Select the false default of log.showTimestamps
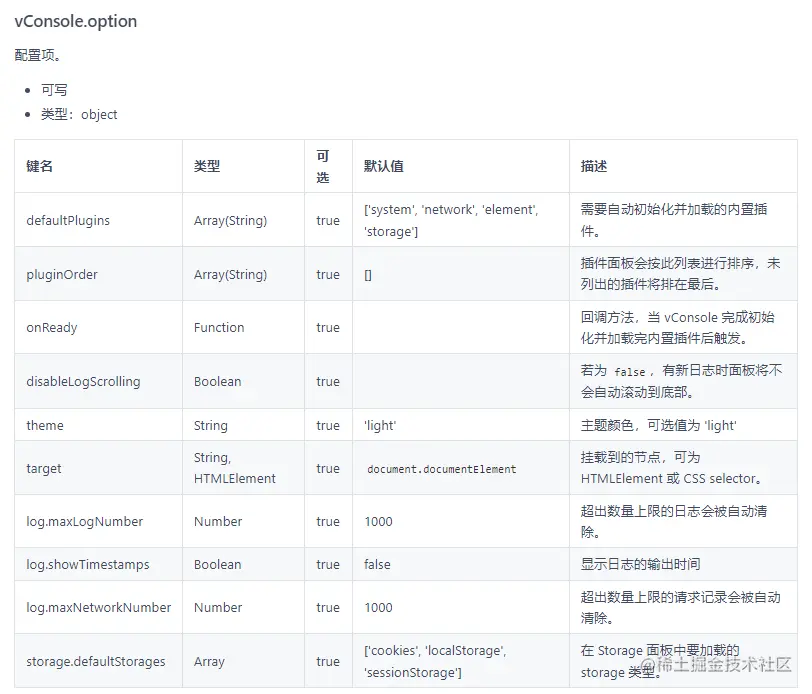Screen dimensions: 812x694 click(377, 565)
